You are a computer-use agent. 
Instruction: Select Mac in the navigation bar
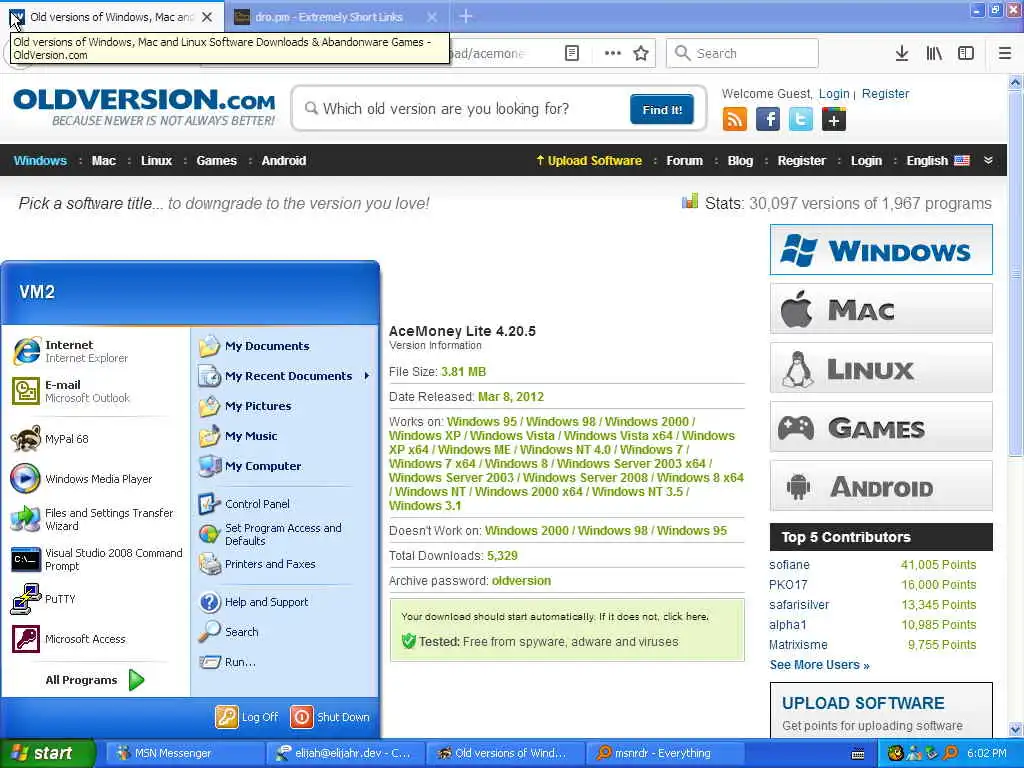click(104, 161)
